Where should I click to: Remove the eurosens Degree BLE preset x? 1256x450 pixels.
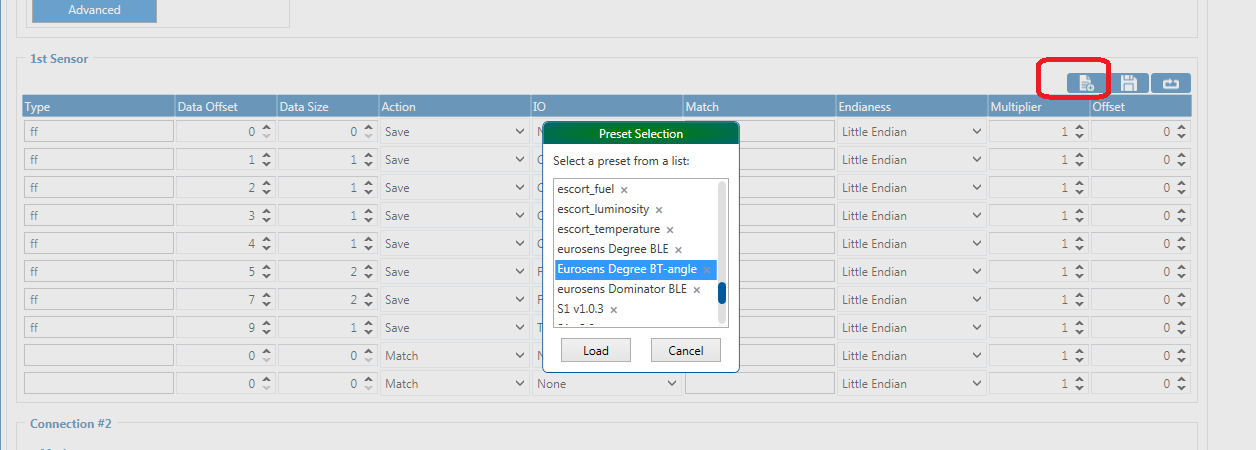point(678,250)
